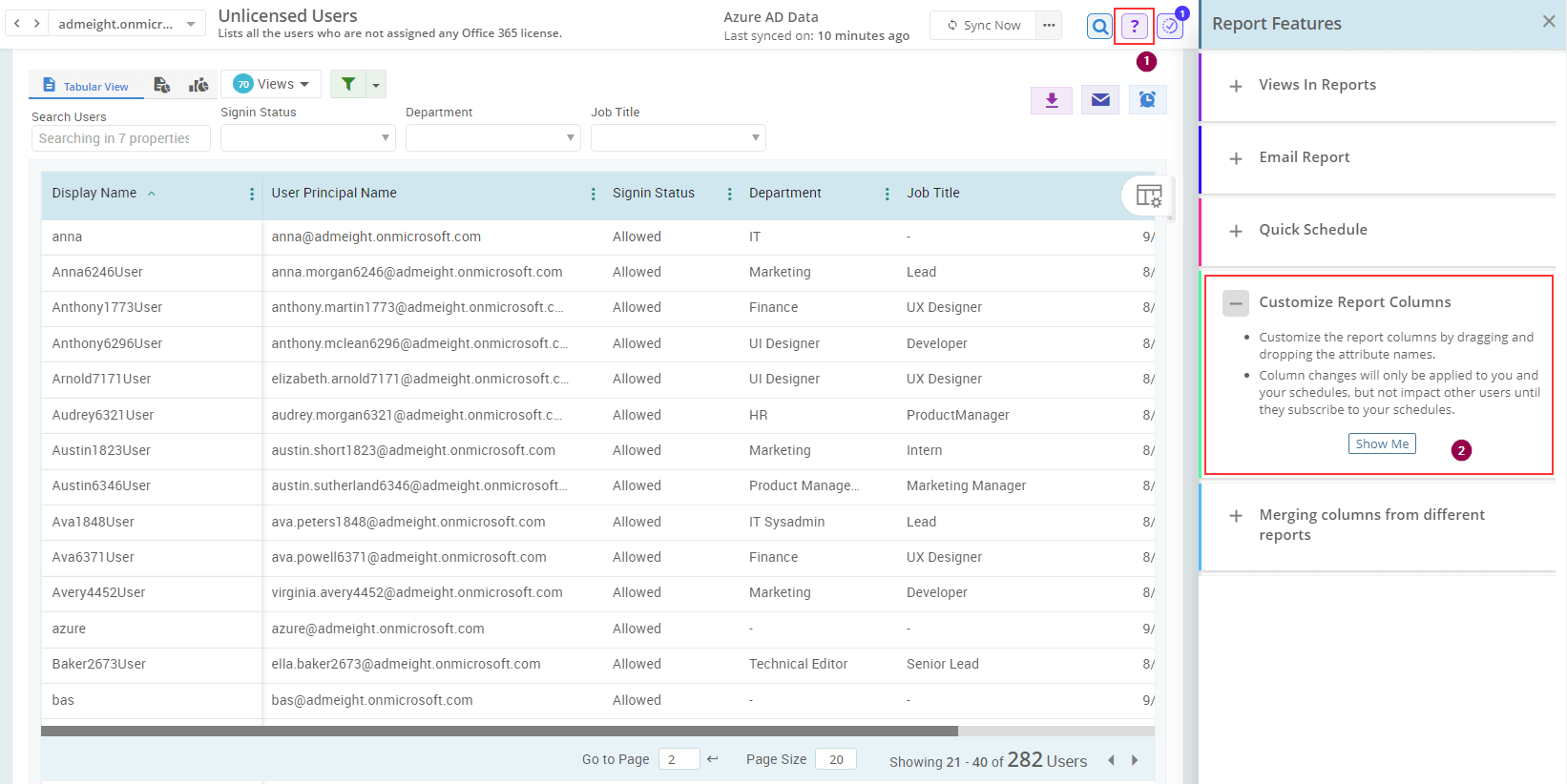Open User Principal Name column menu dots
The image size is (1567, 784).
click(x=594, y=194)
